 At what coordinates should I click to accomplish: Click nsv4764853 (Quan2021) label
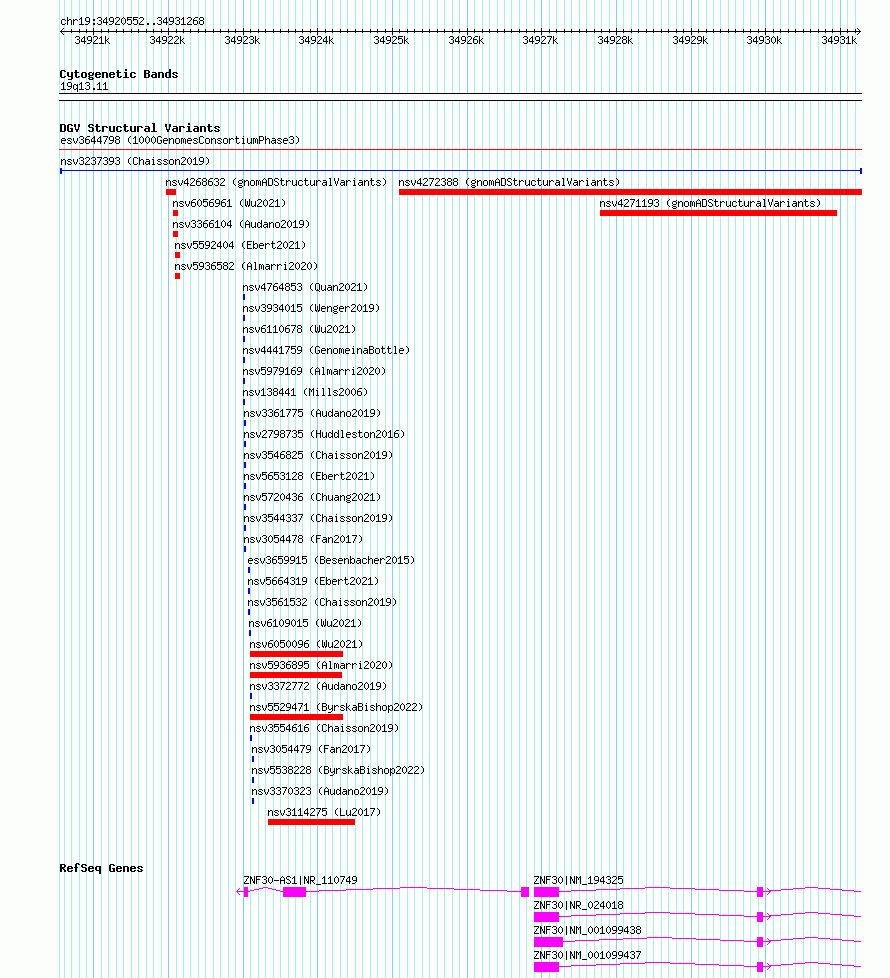305,288
